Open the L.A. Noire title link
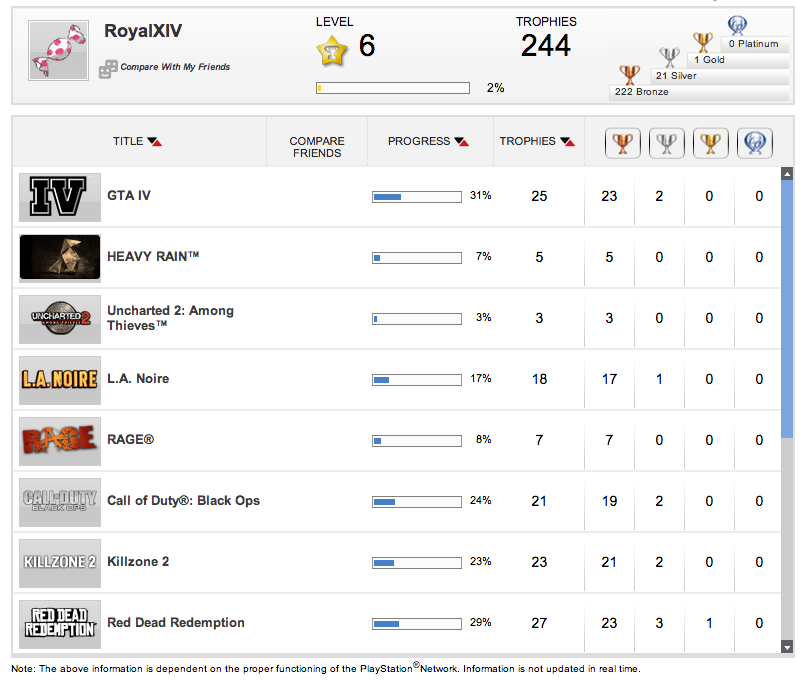Viewport: 807px width, 694px height. tap(138, 378)
